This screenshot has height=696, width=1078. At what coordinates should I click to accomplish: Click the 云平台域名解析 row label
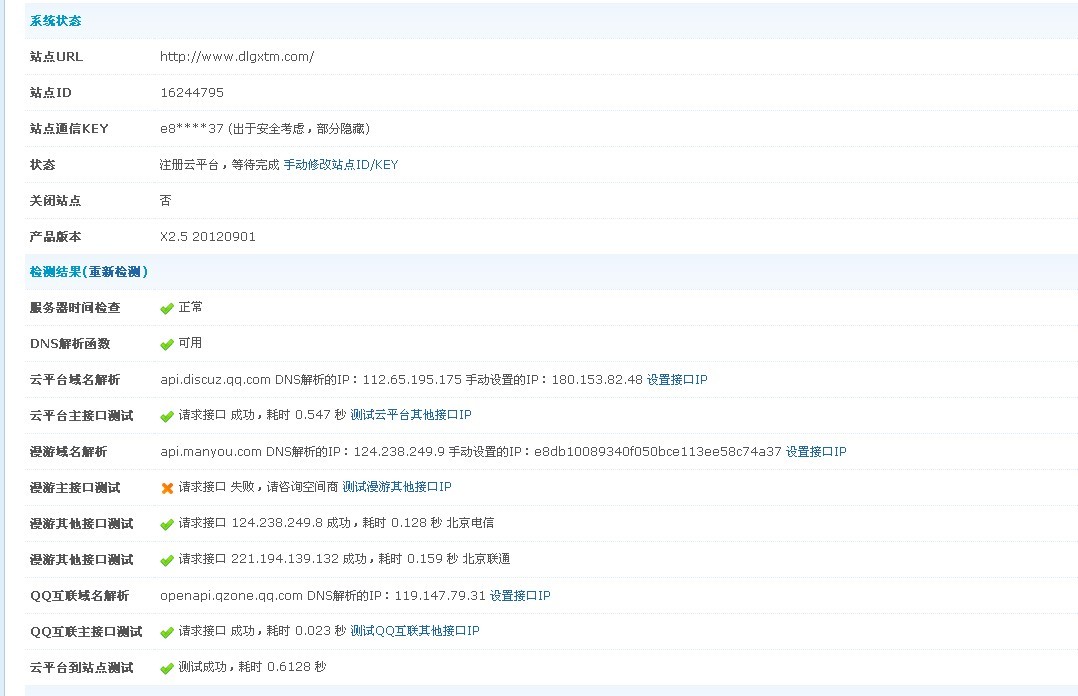75,380
